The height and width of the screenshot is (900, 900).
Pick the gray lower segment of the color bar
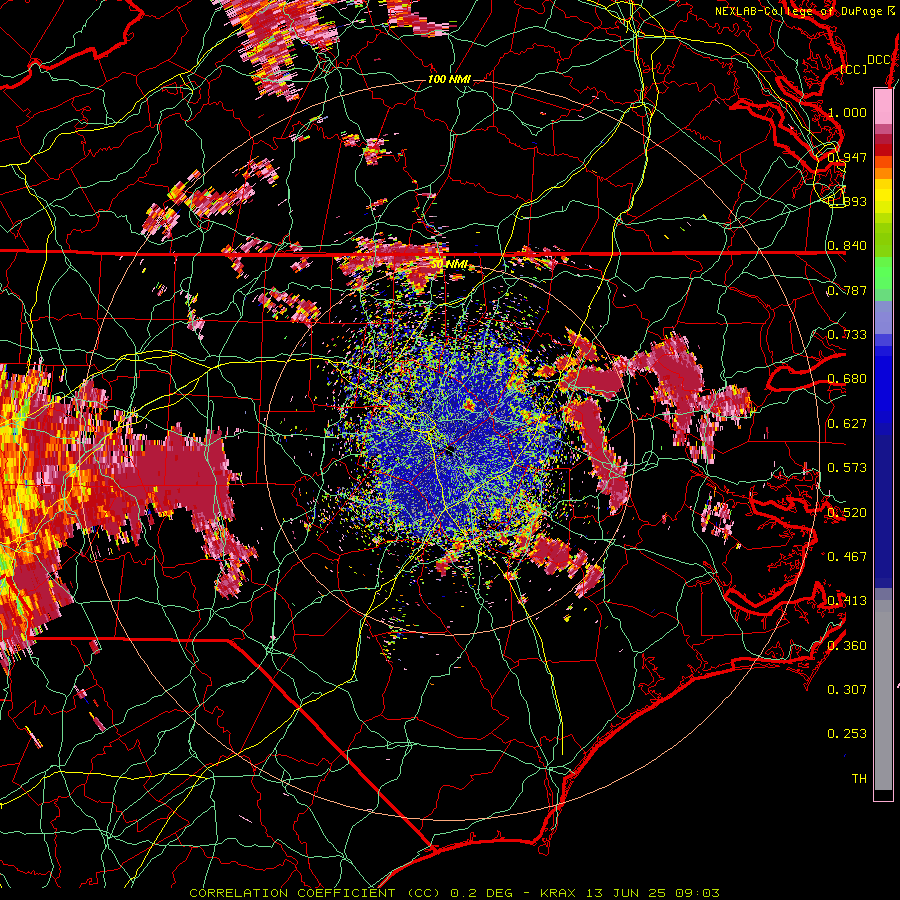pos(883,695)
